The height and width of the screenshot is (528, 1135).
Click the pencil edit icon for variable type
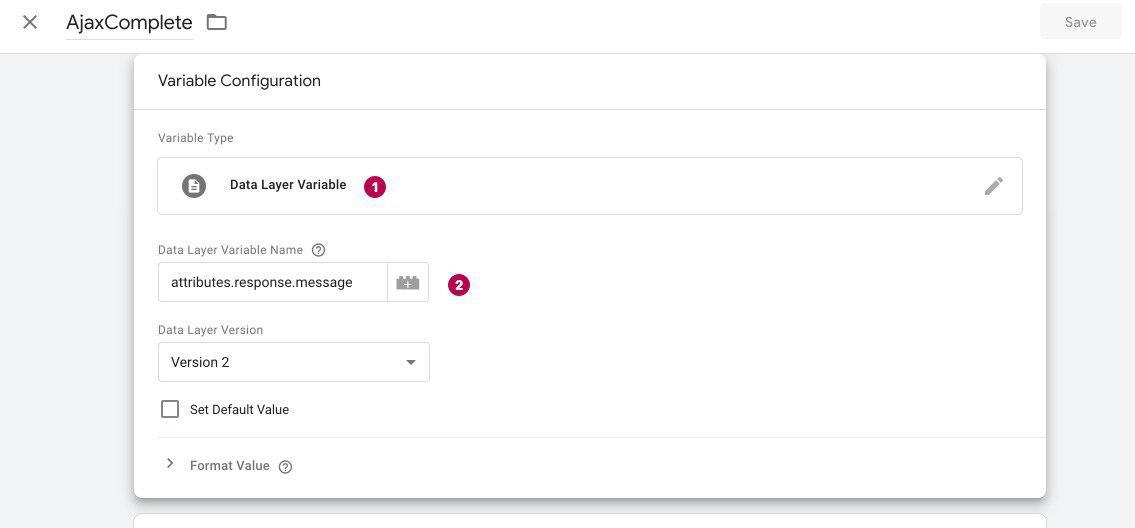pos(993,186)
